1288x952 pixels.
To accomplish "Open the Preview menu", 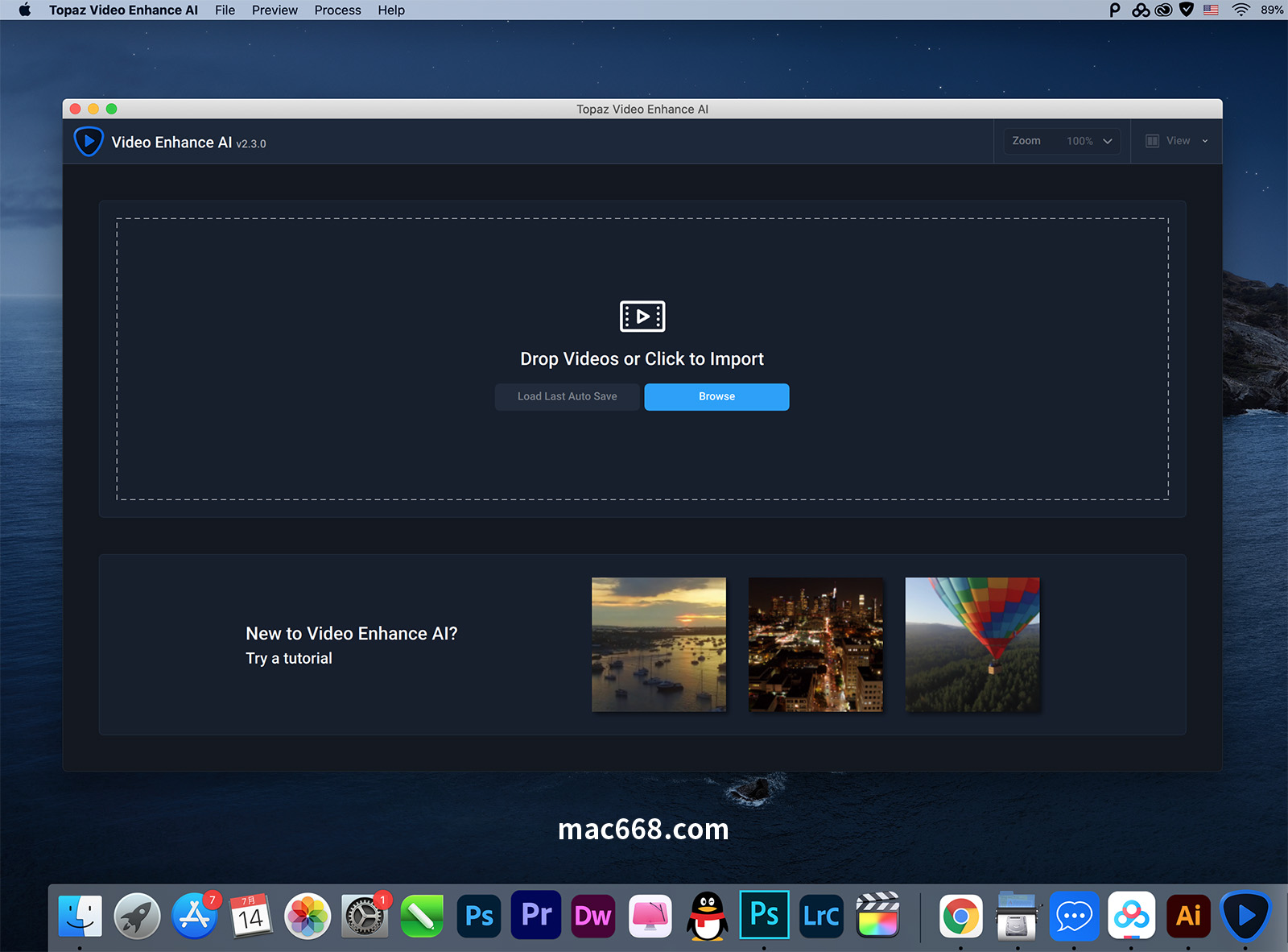I will [x=275, y=10].
